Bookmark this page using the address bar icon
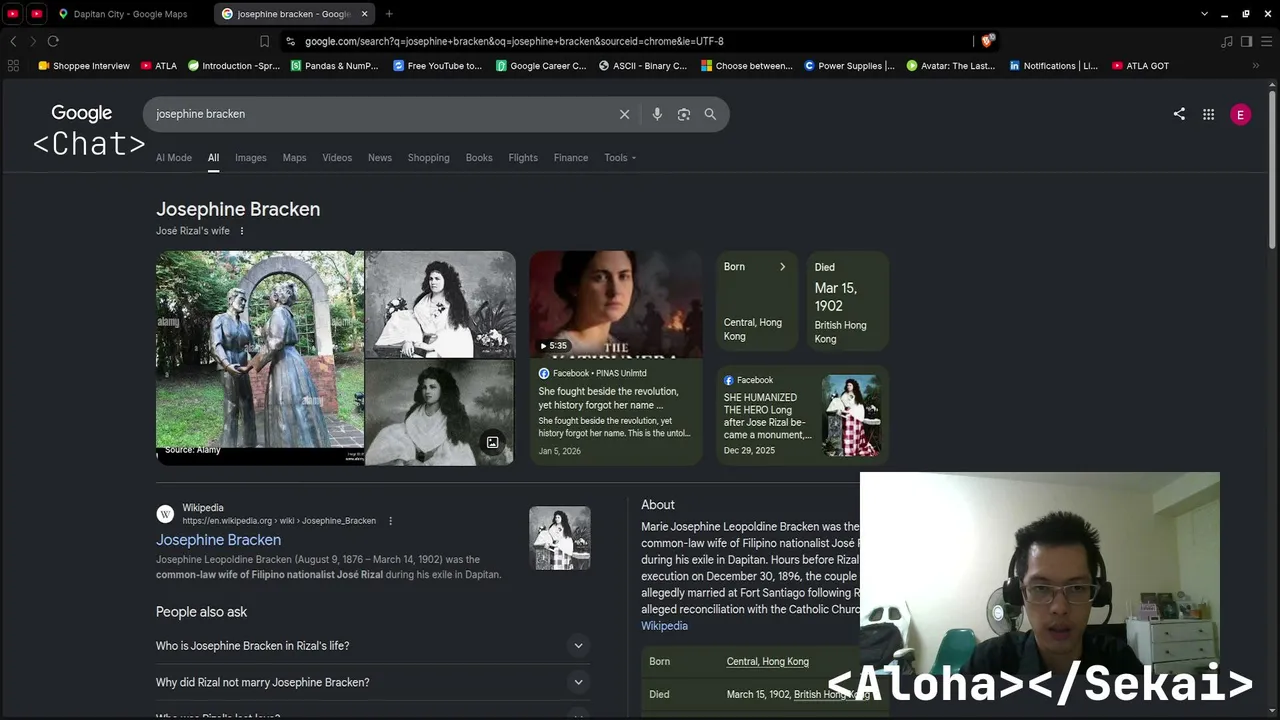 coord(264,41)
